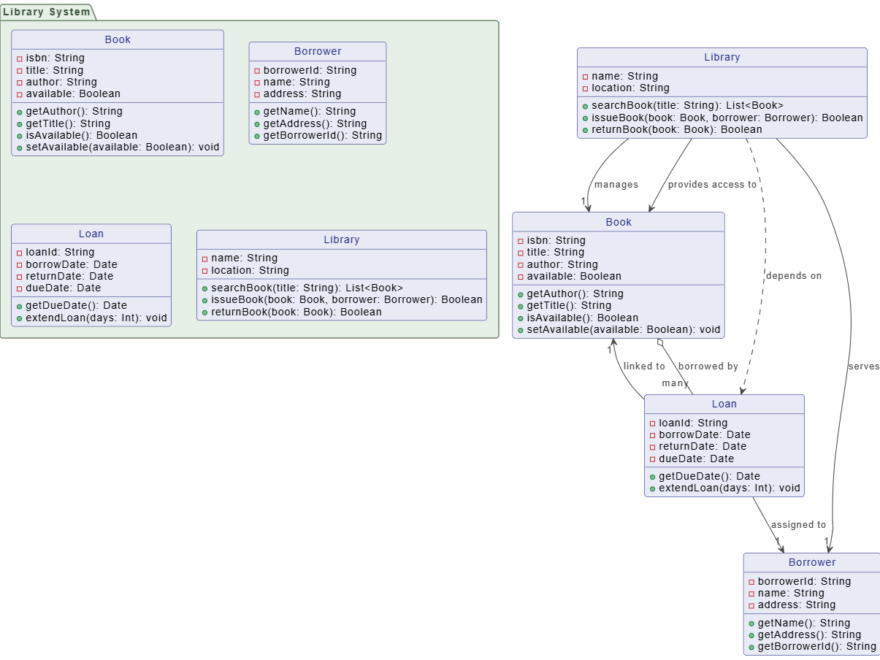Select the method icon beside setAvailable() in right Book class
The height and width of the screenshot is (660, 880).
[519, 329]
